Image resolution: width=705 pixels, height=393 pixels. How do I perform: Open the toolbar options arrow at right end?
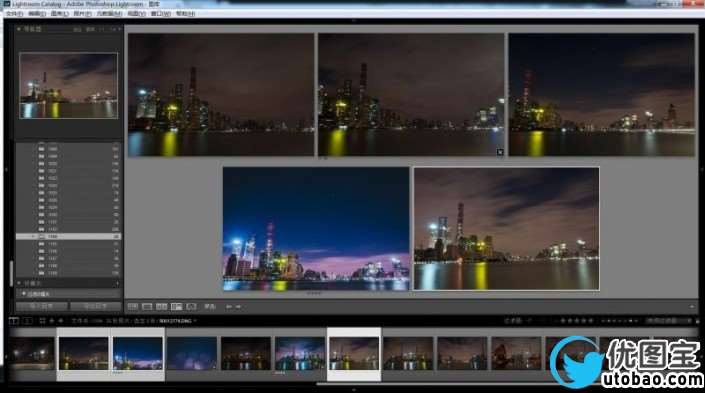tap(692, 307)
